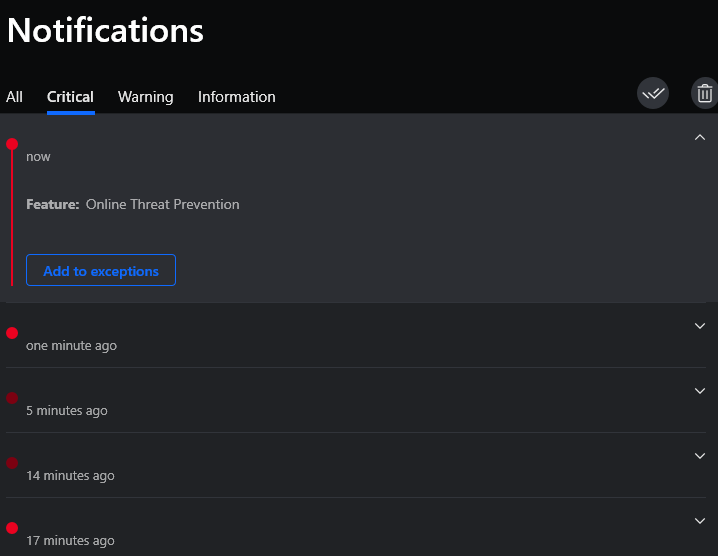Mark all notifications as read
This screenshot has width=718, height=556.
pos(653,93)
